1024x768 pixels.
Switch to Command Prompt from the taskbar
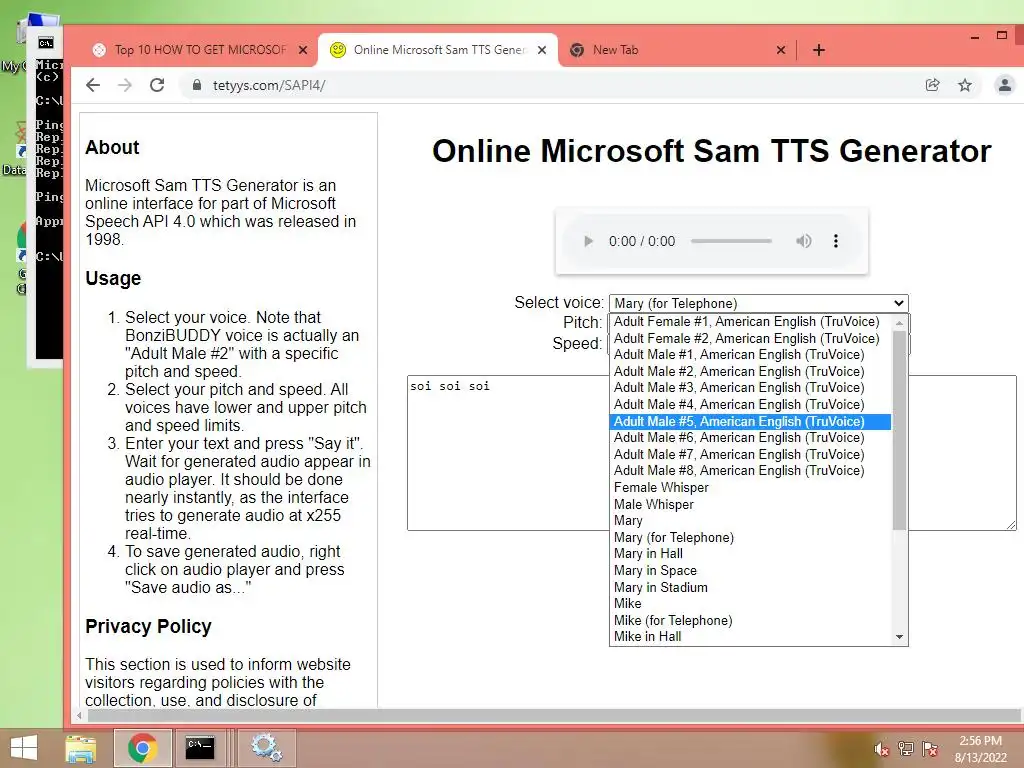tap(200, 748)
